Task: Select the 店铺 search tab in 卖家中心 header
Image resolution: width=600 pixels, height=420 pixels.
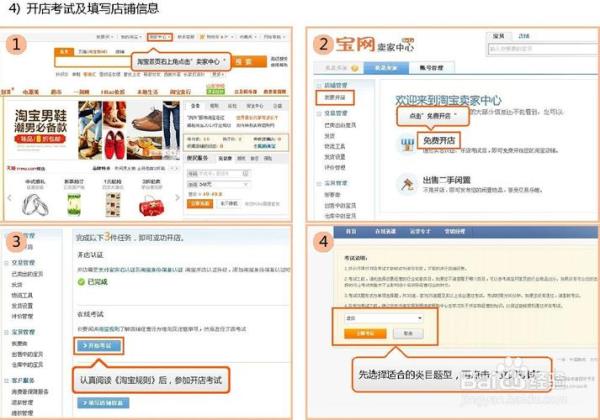Action: tap(523, 36)
